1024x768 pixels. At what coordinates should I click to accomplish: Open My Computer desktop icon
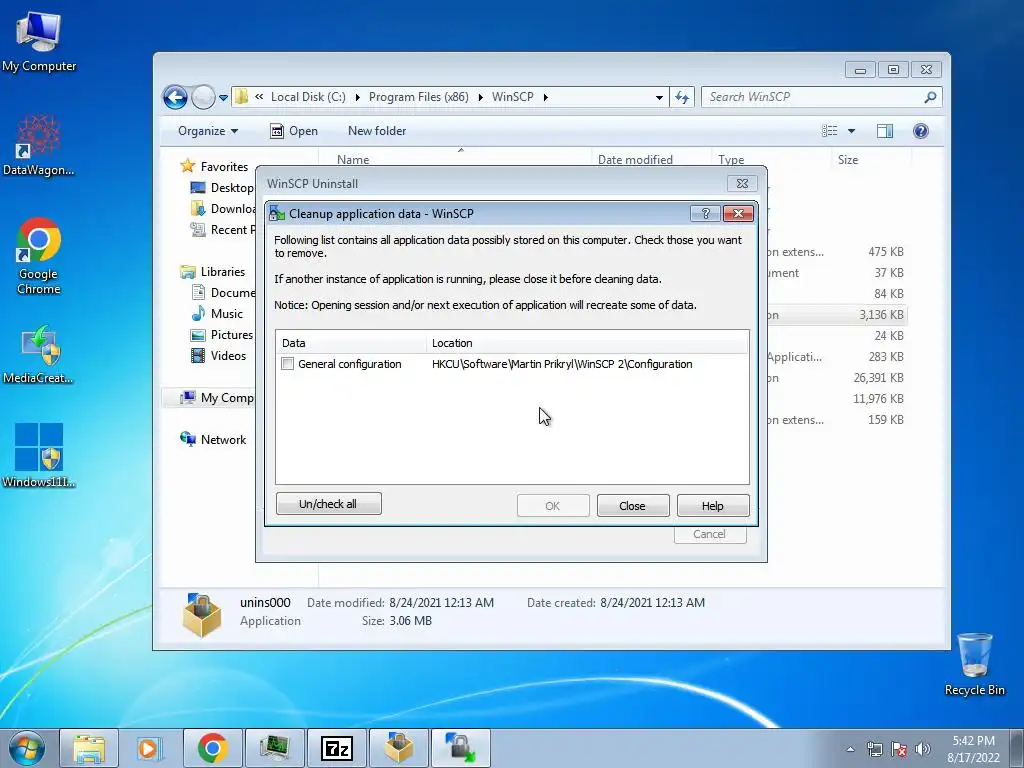(39, 40)
